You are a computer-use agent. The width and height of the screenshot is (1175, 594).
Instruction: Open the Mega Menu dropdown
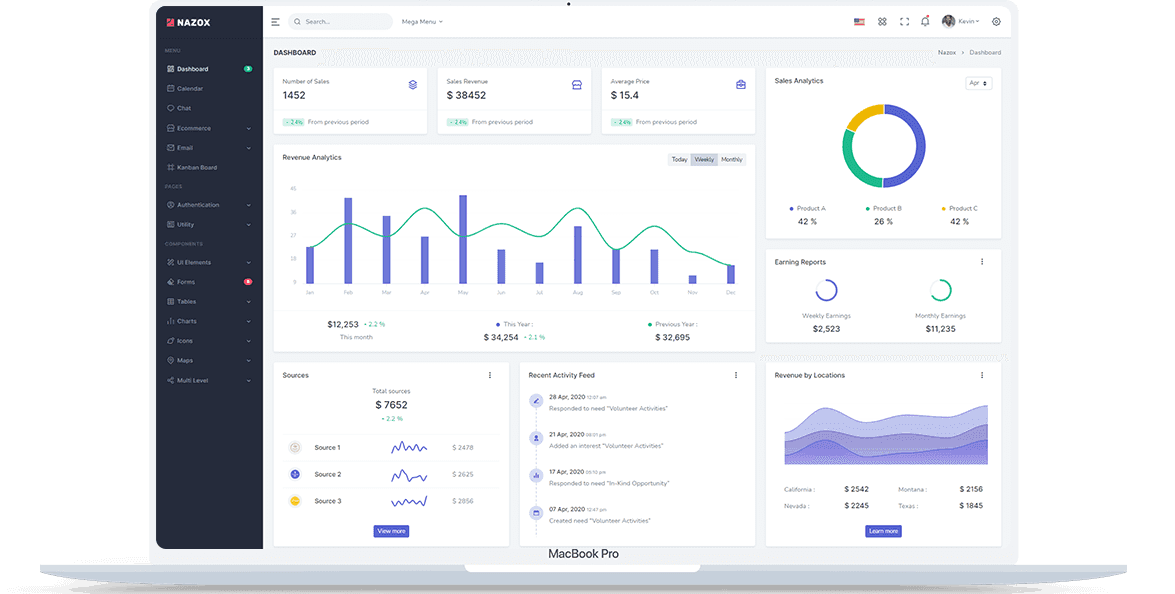pos(421,21)
